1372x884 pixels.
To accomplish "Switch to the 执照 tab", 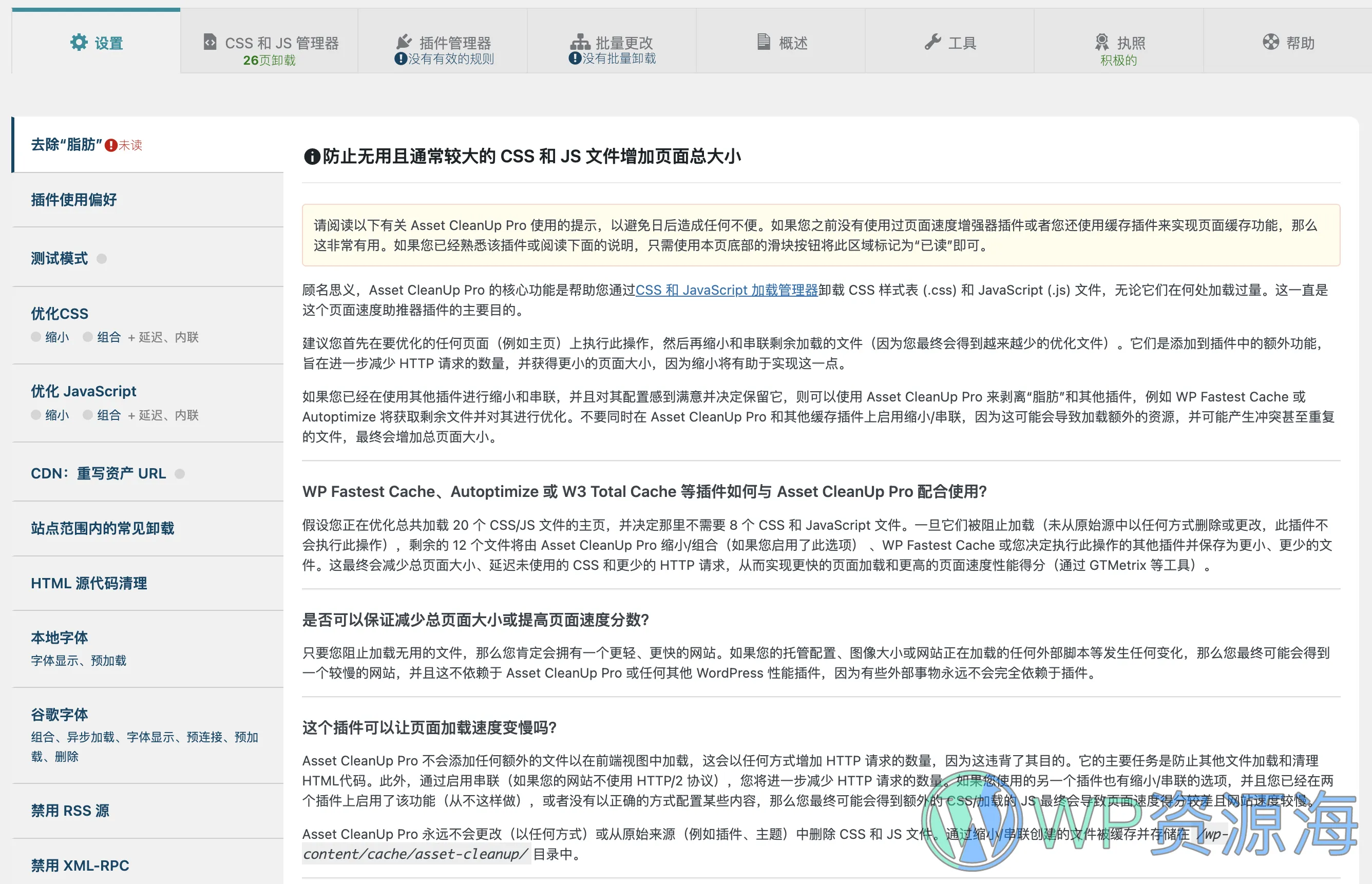I will coord(1119,42).
